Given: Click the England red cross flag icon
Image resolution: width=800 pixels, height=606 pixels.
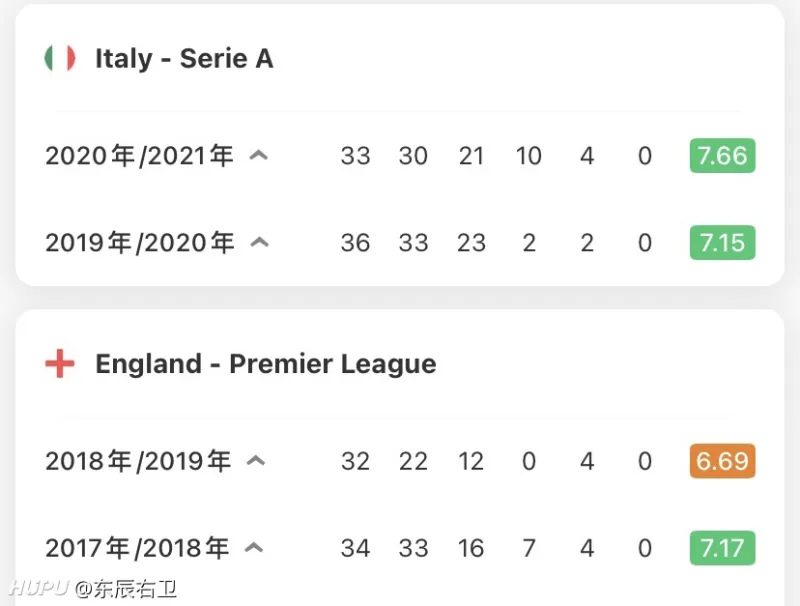Looking at the screenshot, I should coord(60,364).
